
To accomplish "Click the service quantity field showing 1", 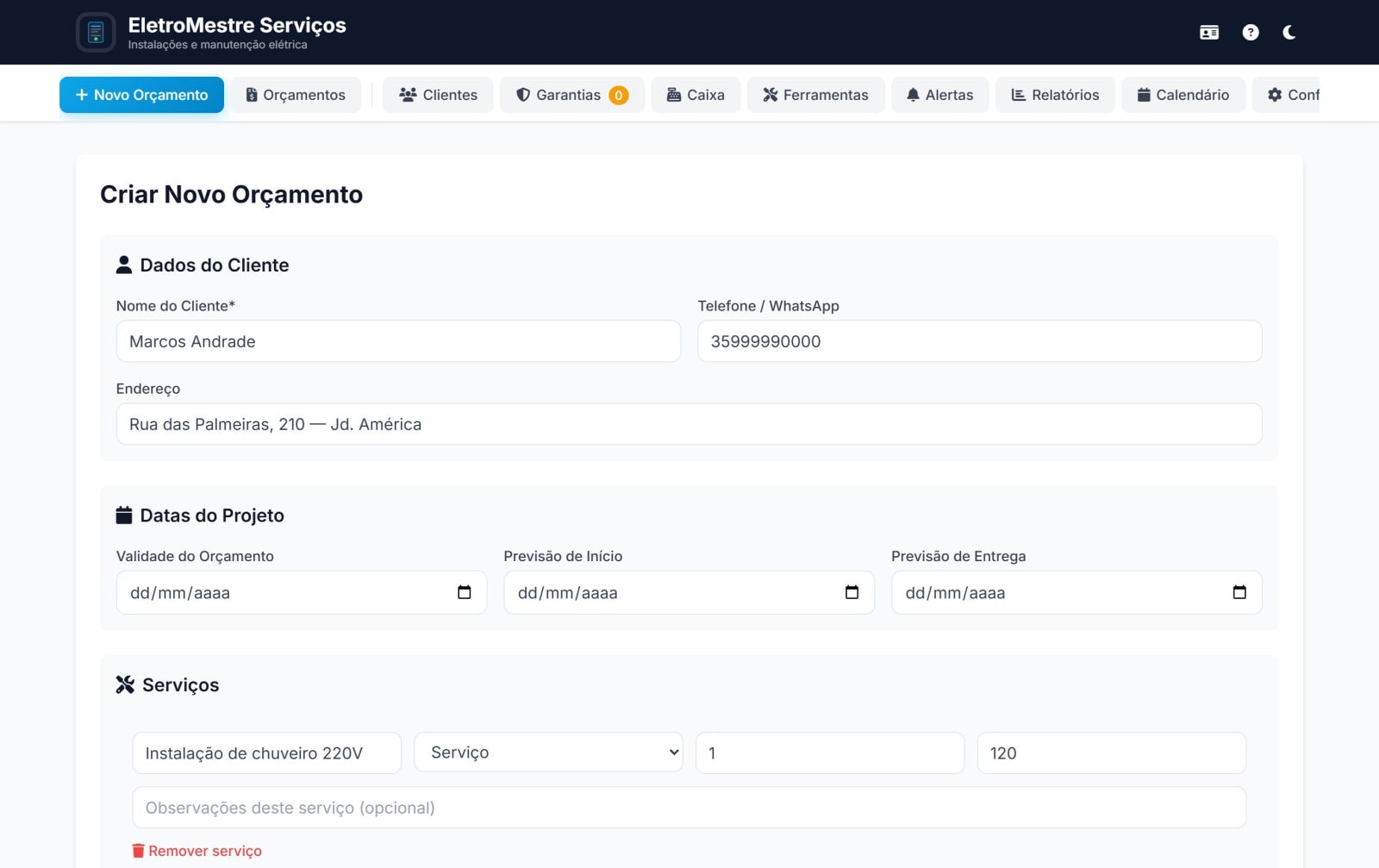I will tap(830, 753).
